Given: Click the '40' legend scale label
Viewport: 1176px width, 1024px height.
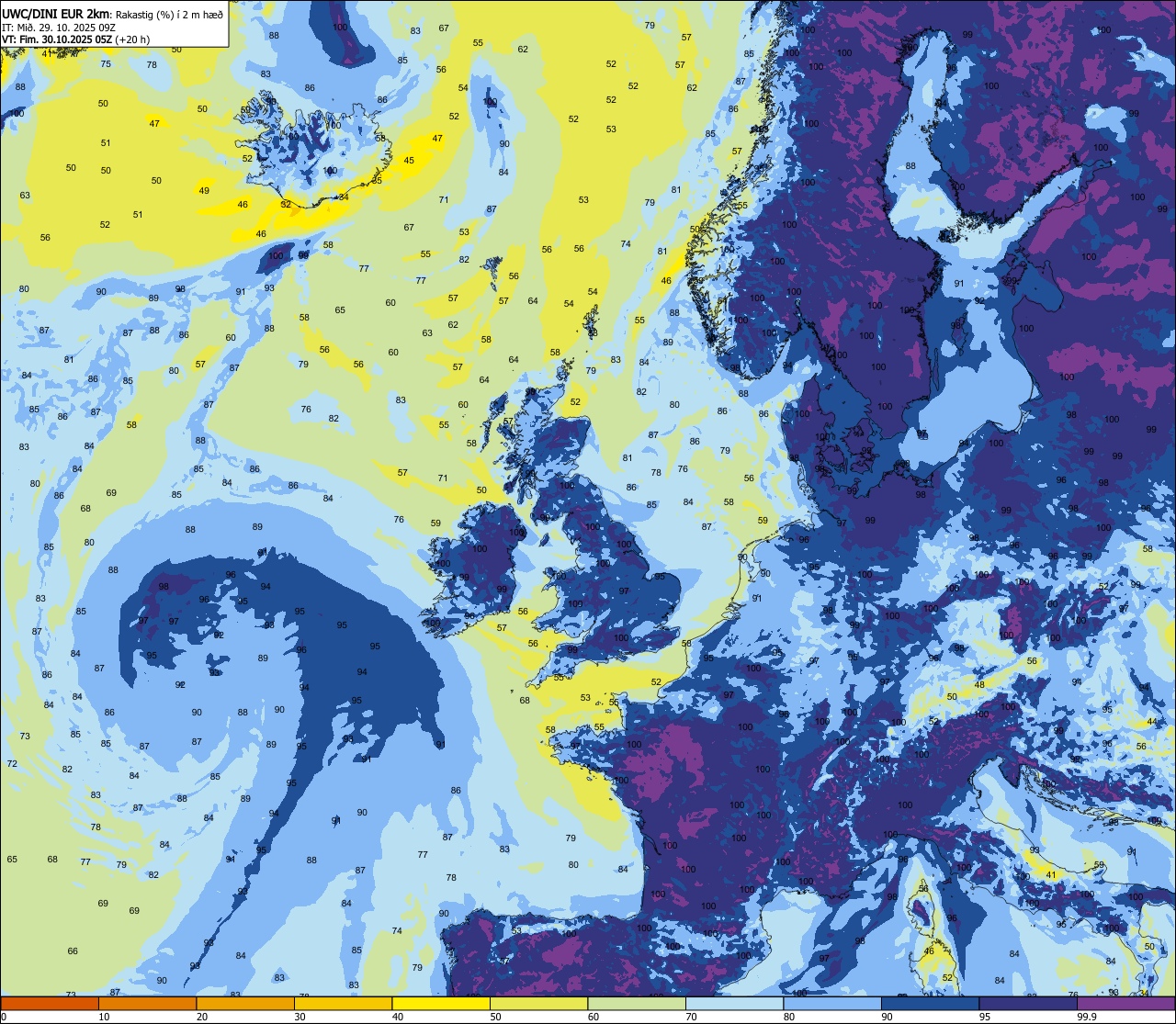Looking at the screenshot, I should [398, 1017].
